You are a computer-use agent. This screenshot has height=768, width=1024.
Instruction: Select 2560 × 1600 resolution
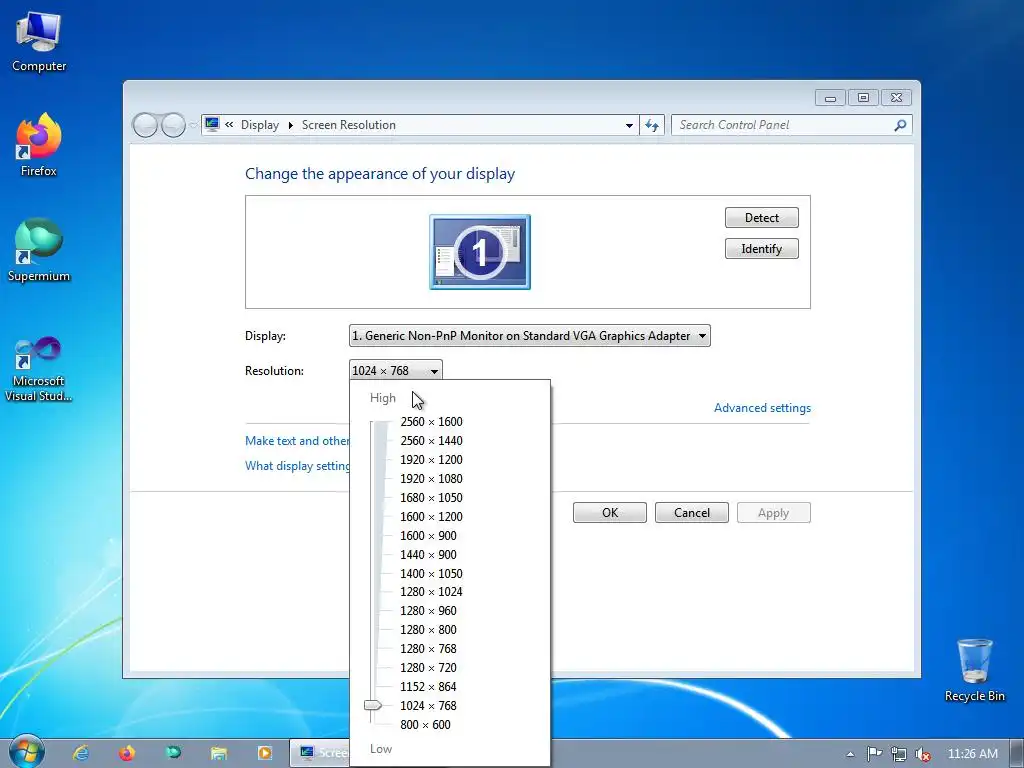431,422
